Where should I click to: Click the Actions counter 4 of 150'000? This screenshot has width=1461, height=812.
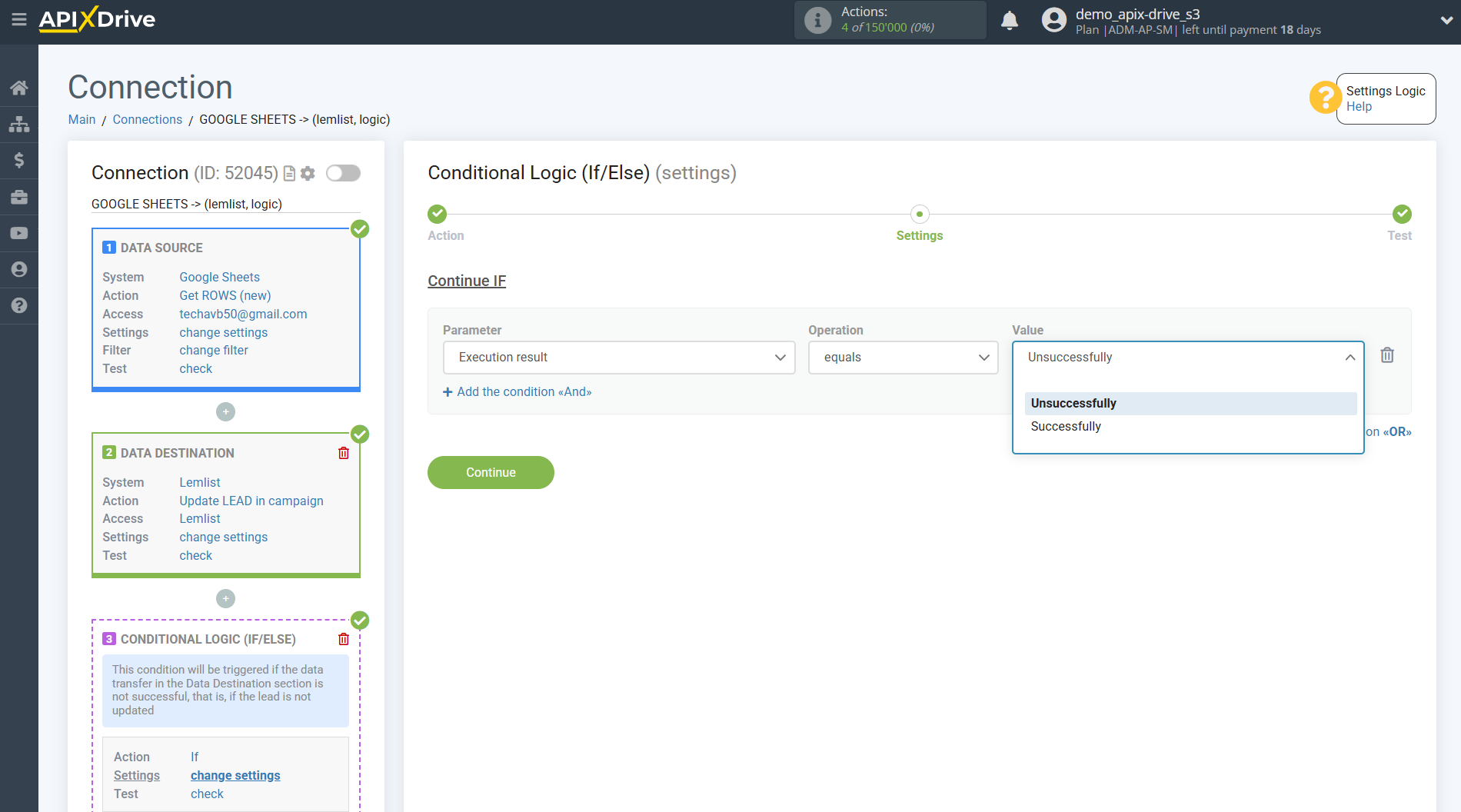coord(887,28)
